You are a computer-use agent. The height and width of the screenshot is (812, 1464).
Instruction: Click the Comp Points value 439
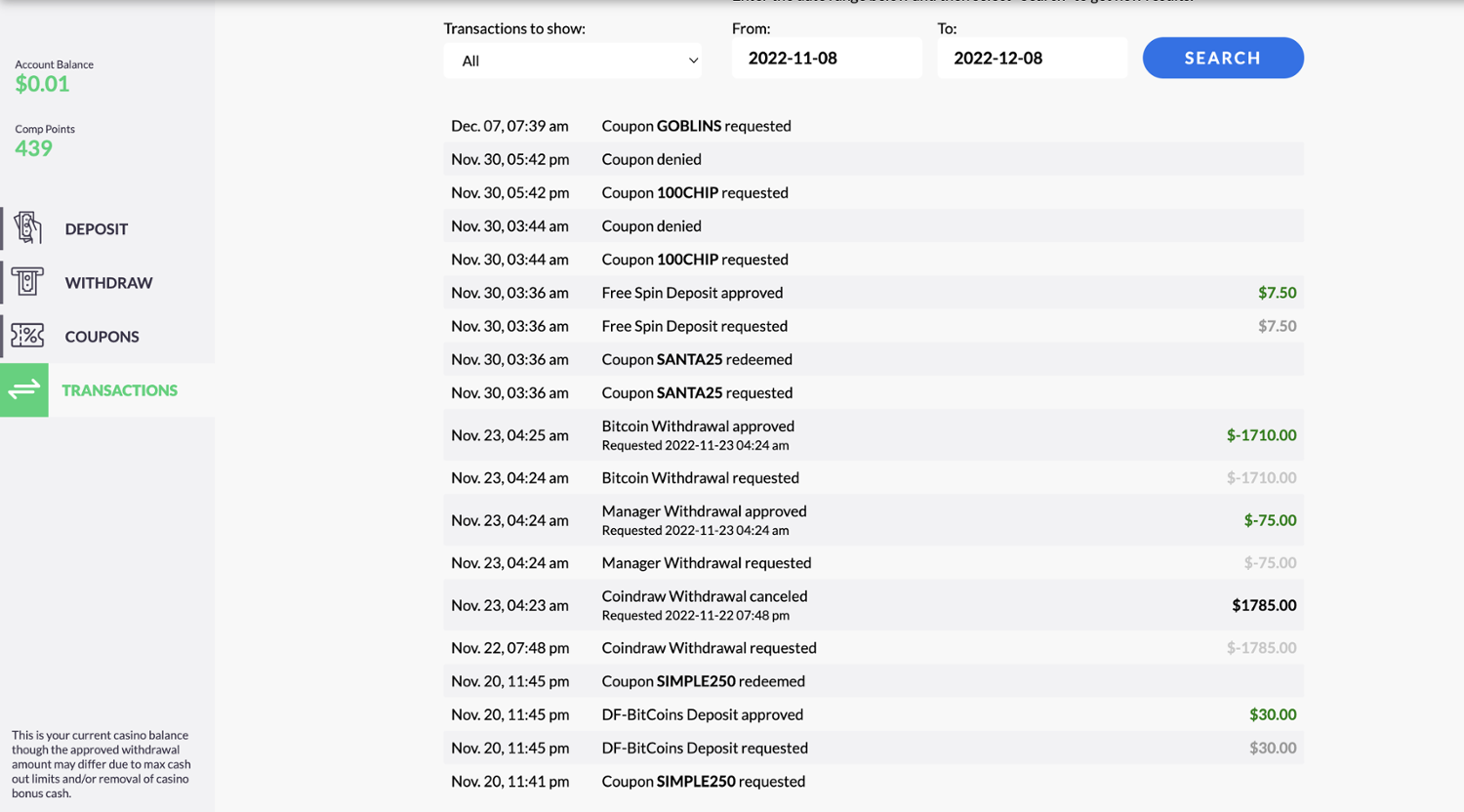33,148
